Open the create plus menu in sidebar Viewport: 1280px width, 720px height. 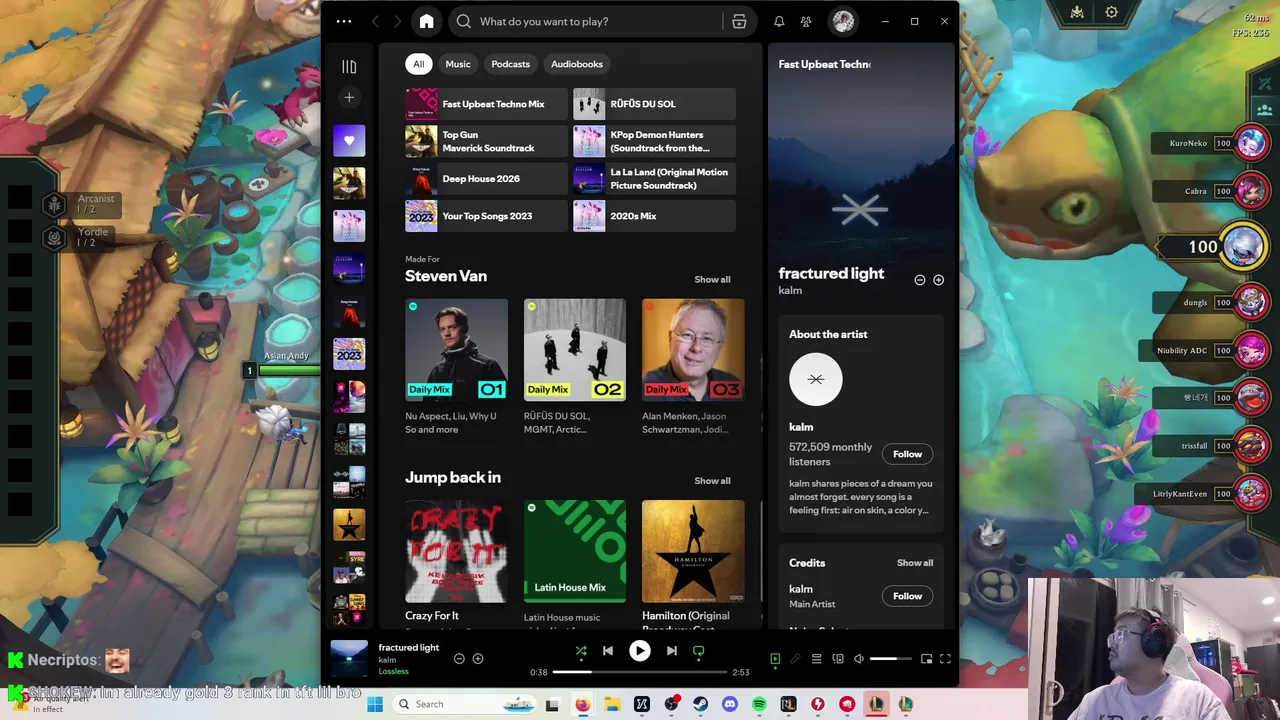click(349, 97)
